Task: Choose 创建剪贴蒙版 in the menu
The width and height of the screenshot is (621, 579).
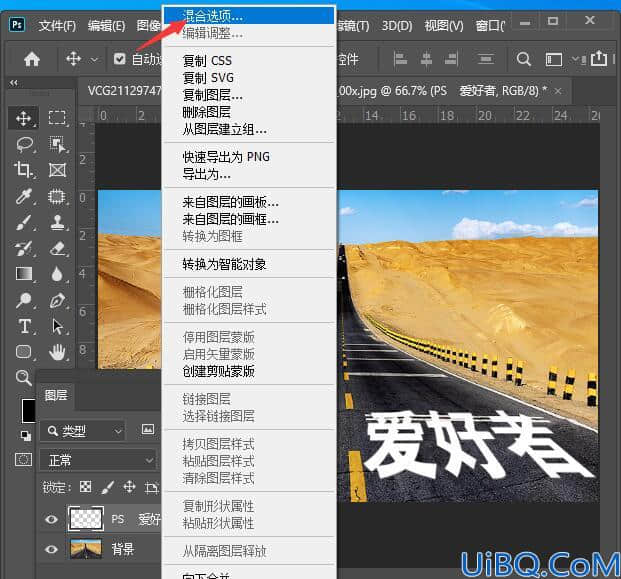Action: point(249,371)
